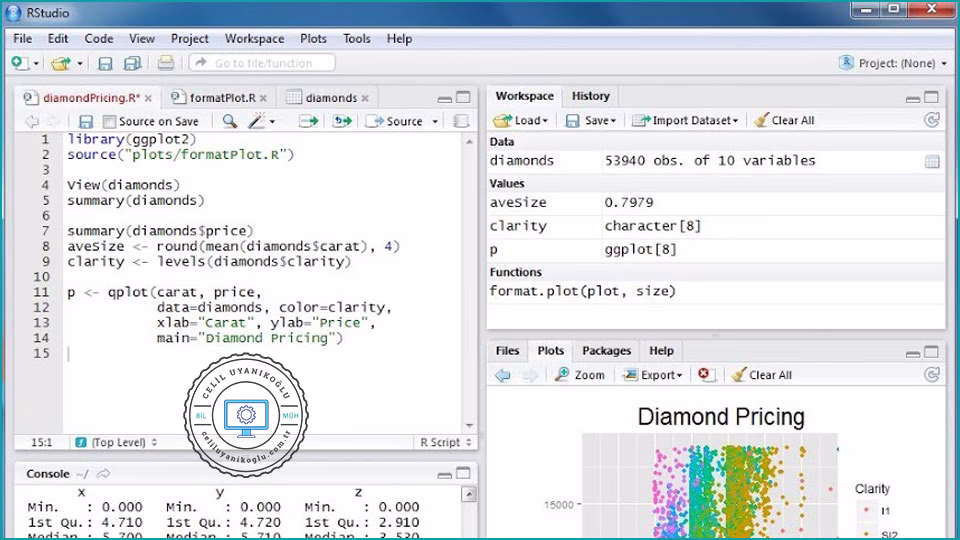Click the Re-run previous region icon
The image size is (960, 540).
click(x=343, y=121)
